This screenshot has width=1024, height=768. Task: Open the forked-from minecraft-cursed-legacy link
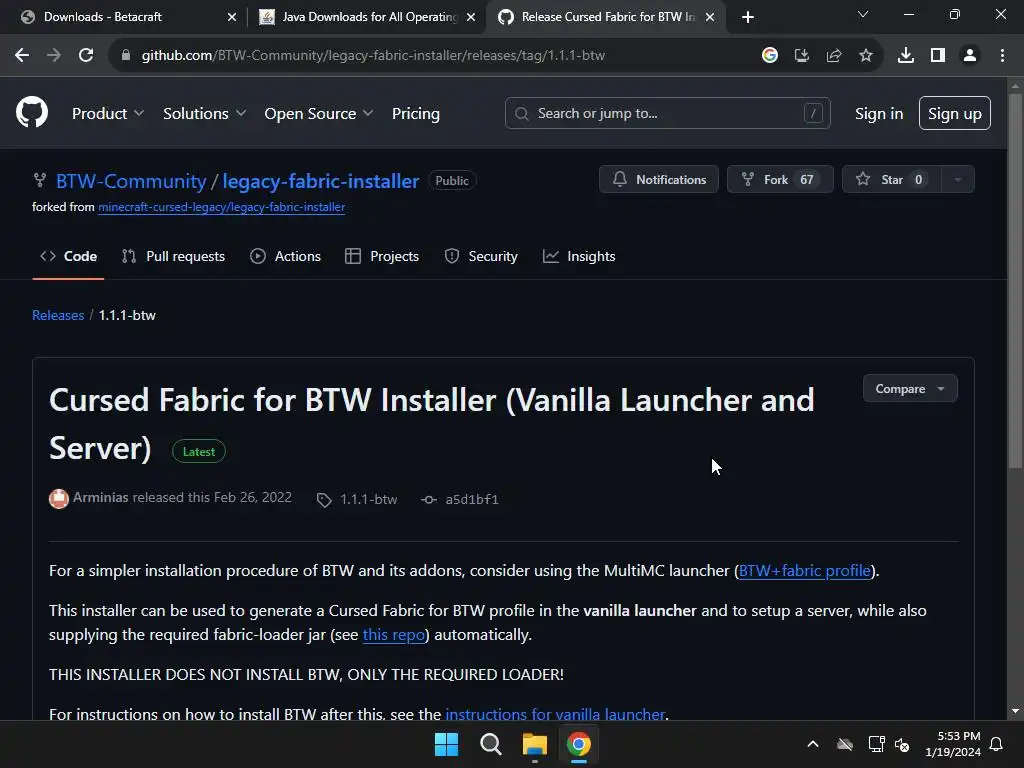tap(221, 207)
